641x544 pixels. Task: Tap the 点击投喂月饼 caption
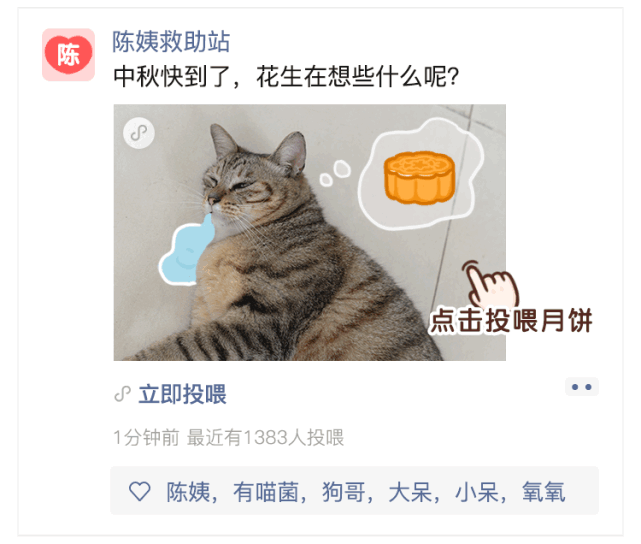pos(511,320)
